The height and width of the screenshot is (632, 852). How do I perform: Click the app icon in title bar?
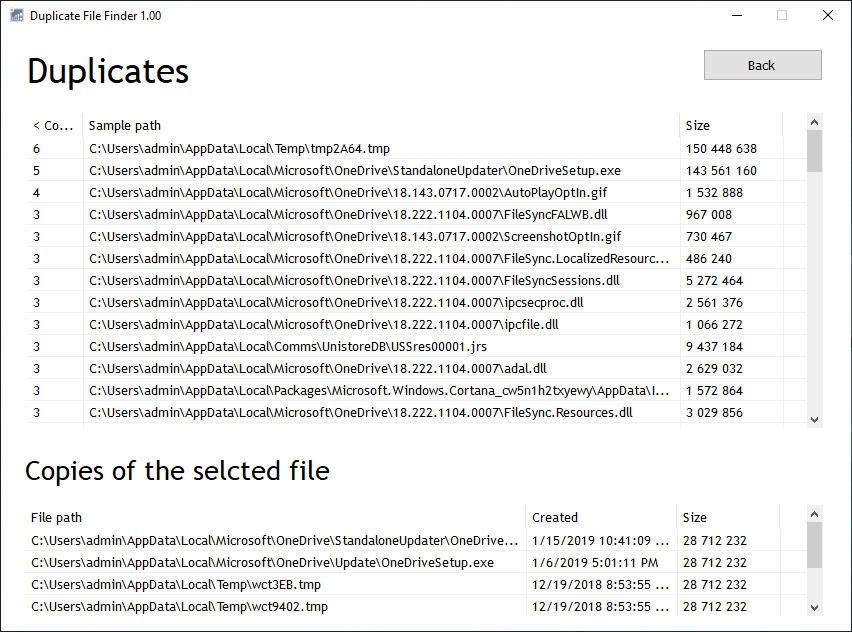coord(16,16)
